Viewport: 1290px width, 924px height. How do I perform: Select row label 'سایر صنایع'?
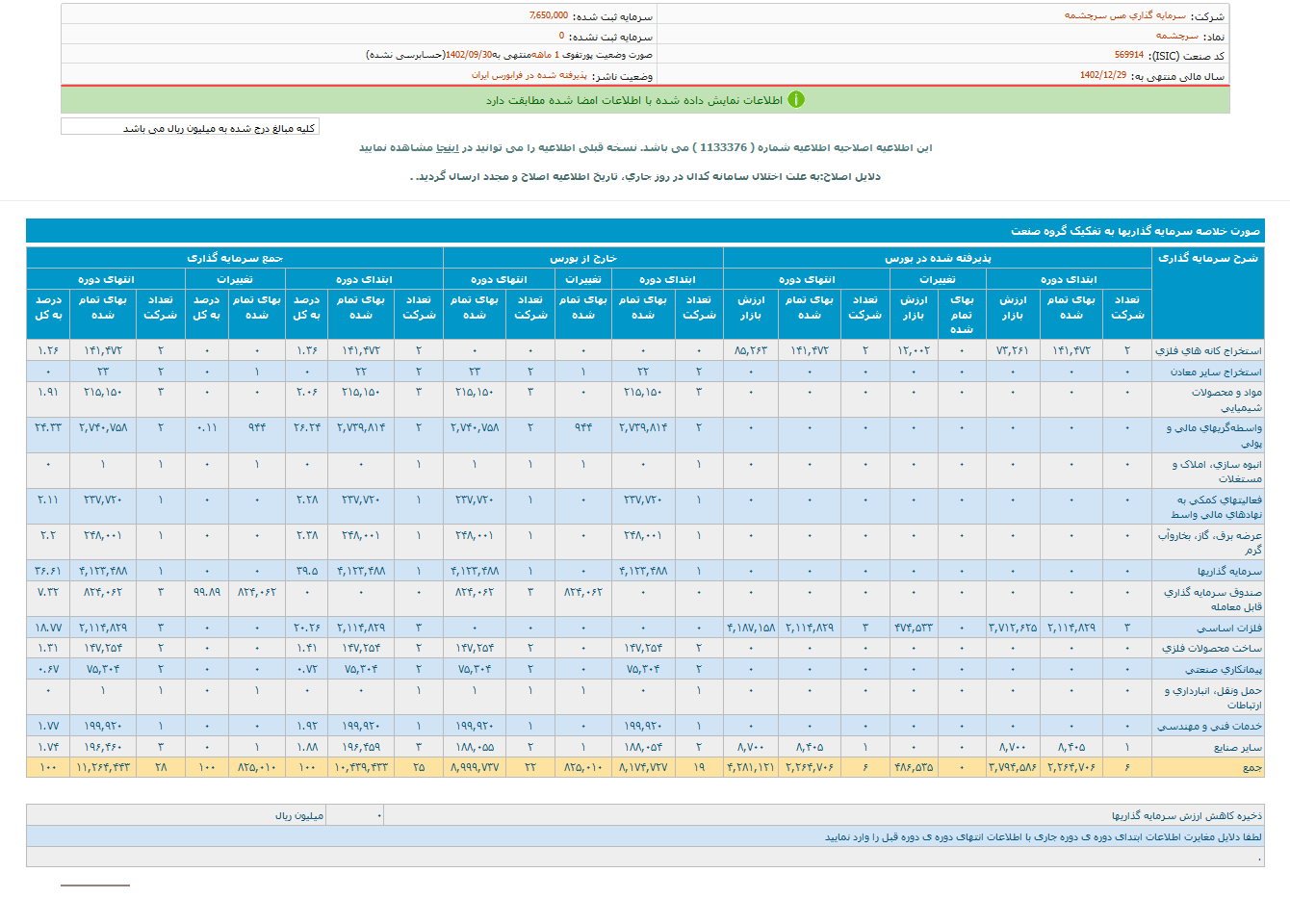[1237, 747]
